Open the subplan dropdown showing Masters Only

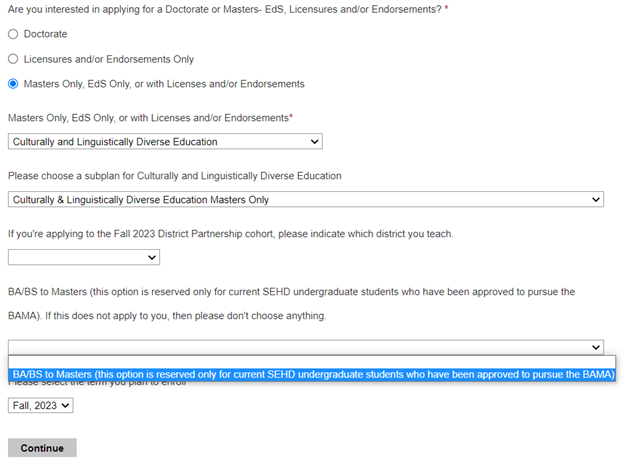point(305,200)
